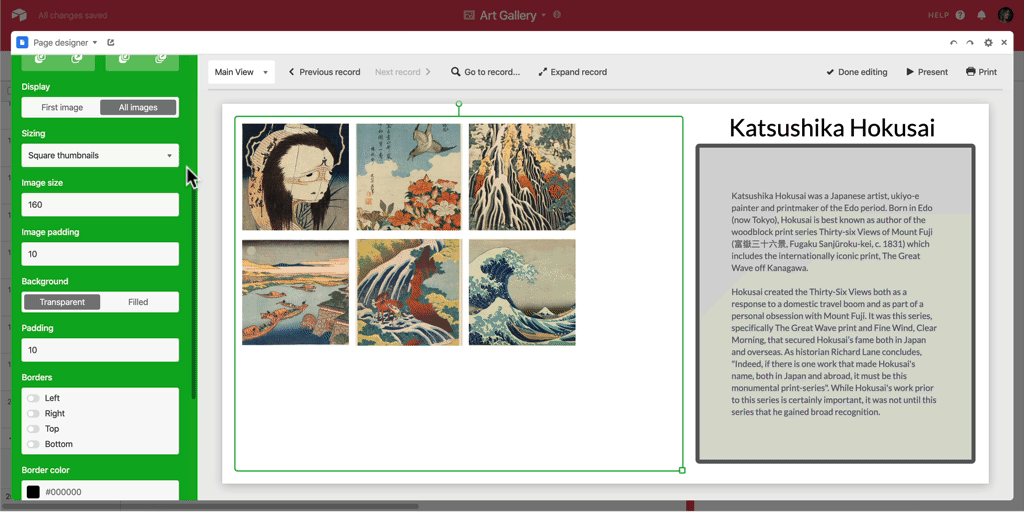Set background to Transparent
This screenshot has width=1024, height=512.
click(62, 302)
